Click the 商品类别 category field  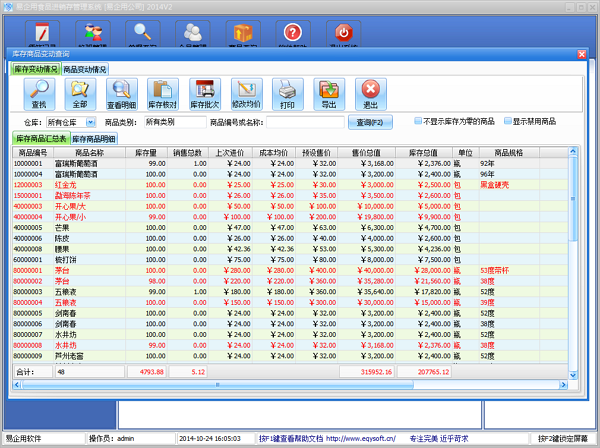(175, 122)
